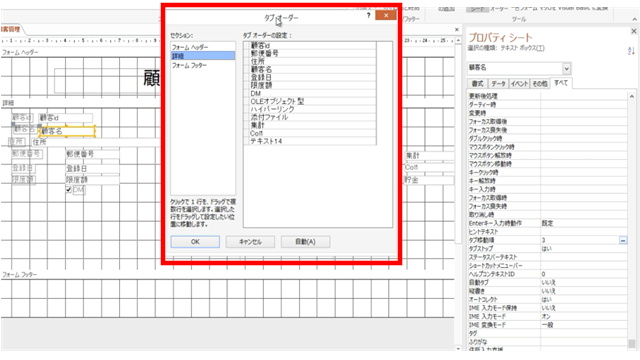Click キャンセル in the tab order dialog

point(250,242)
